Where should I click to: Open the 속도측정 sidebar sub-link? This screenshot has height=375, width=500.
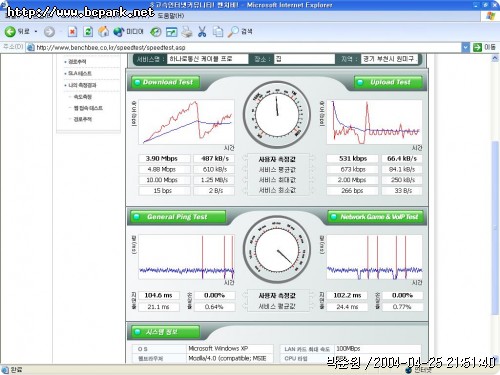(x=82, y=97)
